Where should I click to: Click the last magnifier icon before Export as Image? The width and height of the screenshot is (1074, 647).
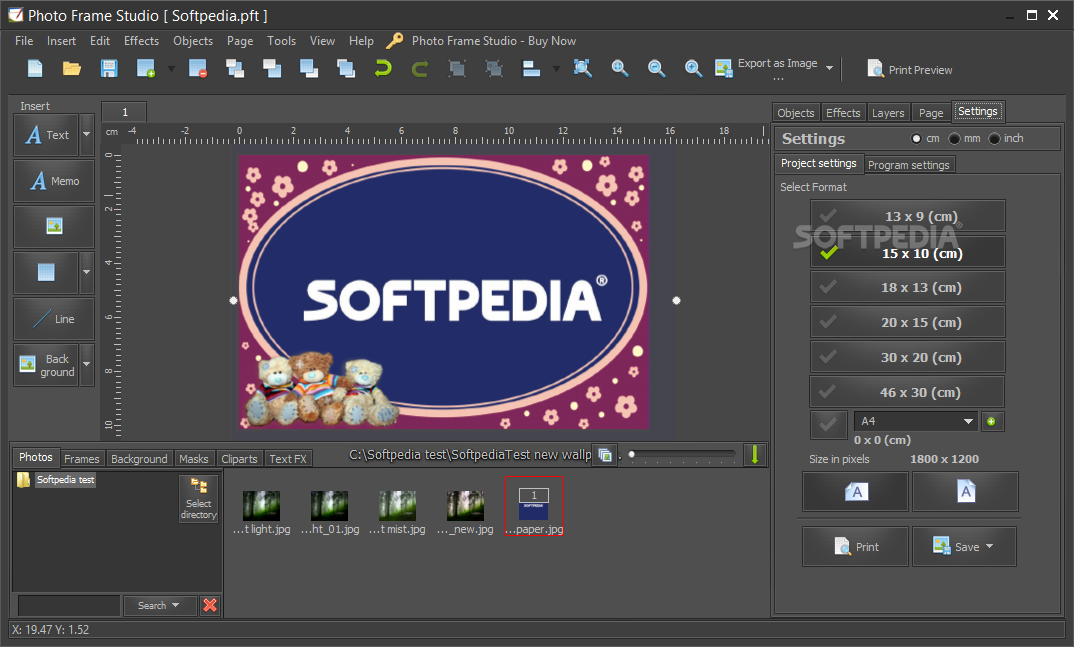coord(693,68)
